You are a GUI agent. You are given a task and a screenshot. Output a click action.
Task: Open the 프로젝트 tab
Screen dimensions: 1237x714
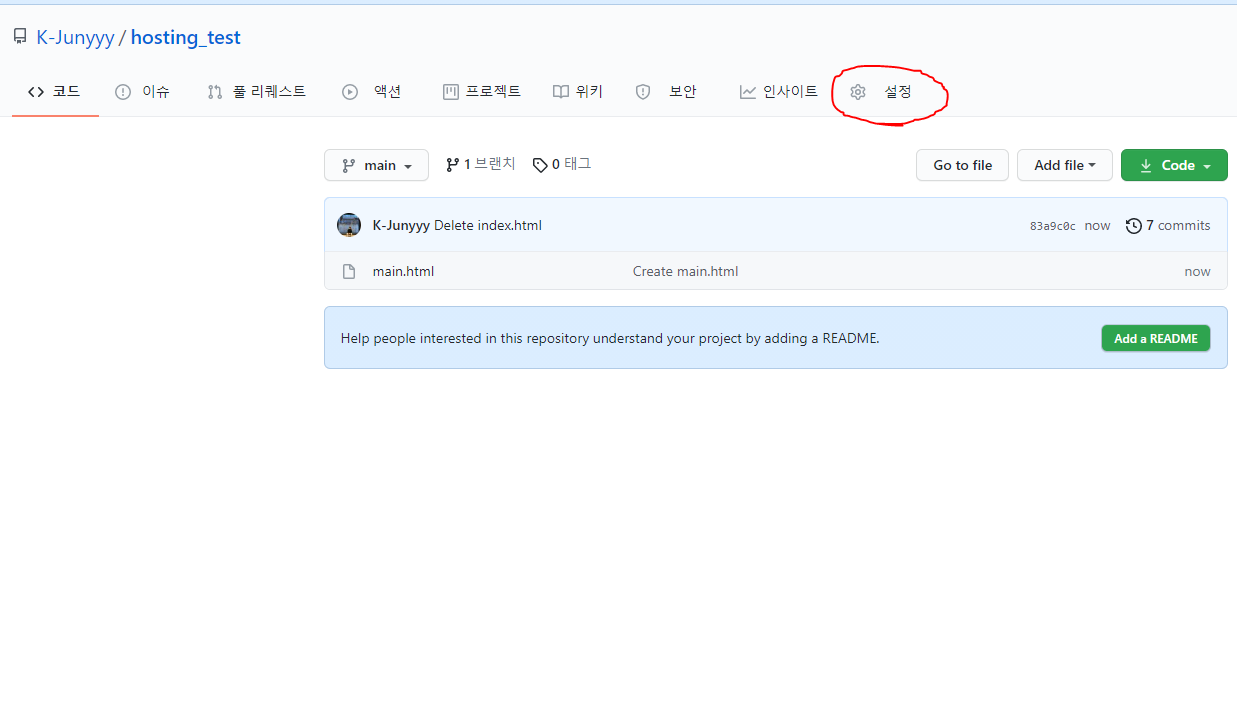(482, 92)
